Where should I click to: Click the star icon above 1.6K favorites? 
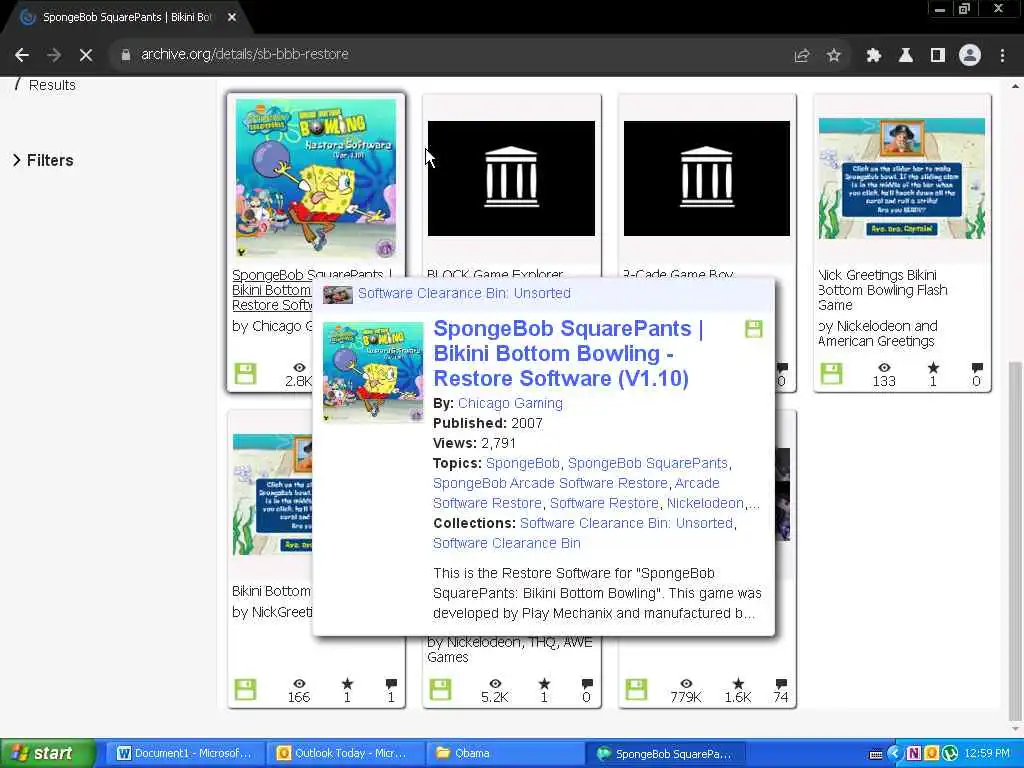coord(738,683)
